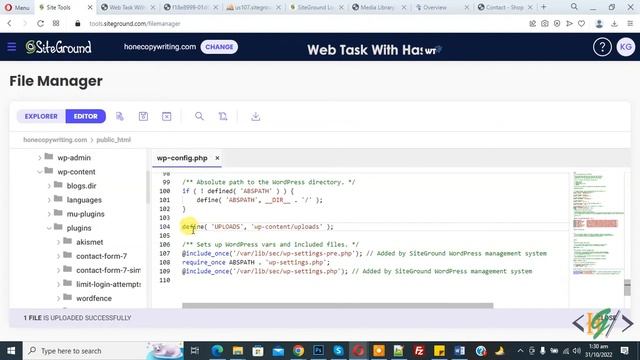640x360 pixels.
Task: Click the editor vertical scrollbar thumb
Action: [627, 287]
